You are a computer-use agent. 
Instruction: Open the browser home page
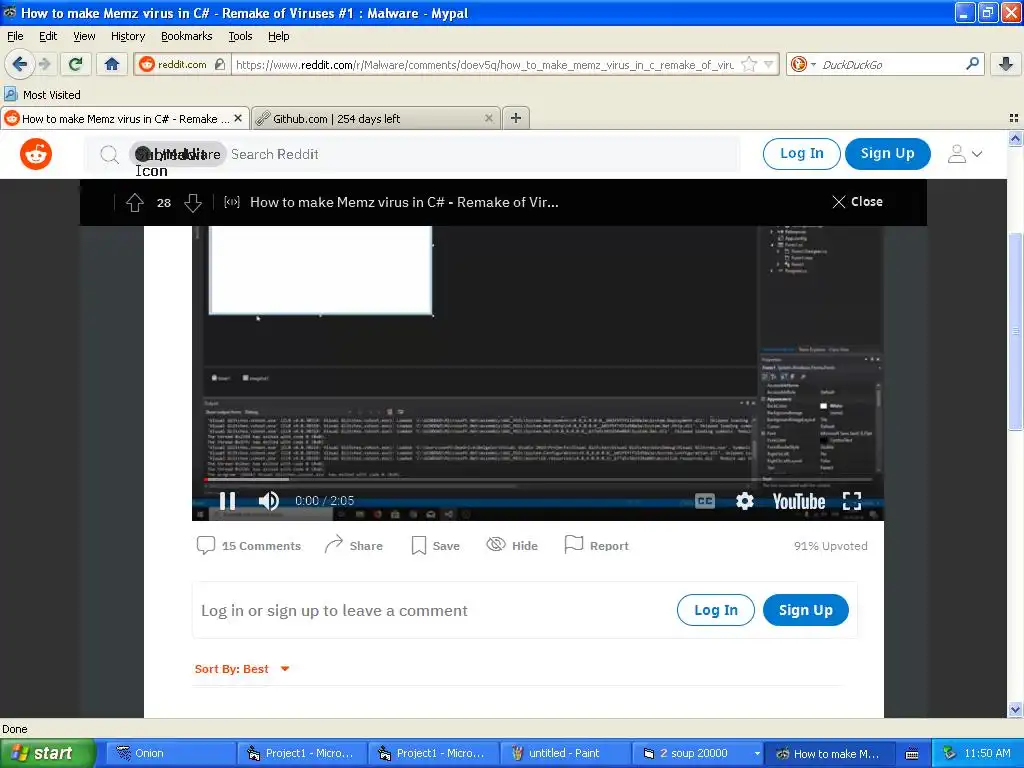coord(112,64)
